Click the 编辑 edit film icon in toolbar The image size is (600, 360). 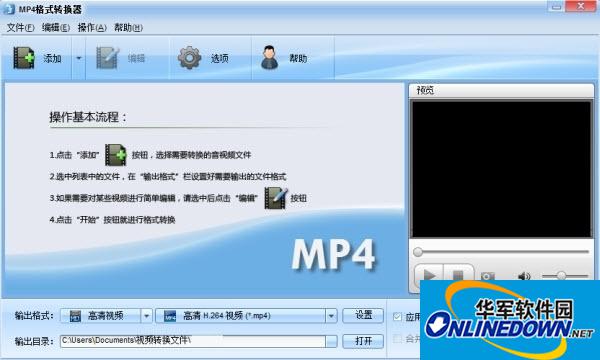[x=107, y=58]
